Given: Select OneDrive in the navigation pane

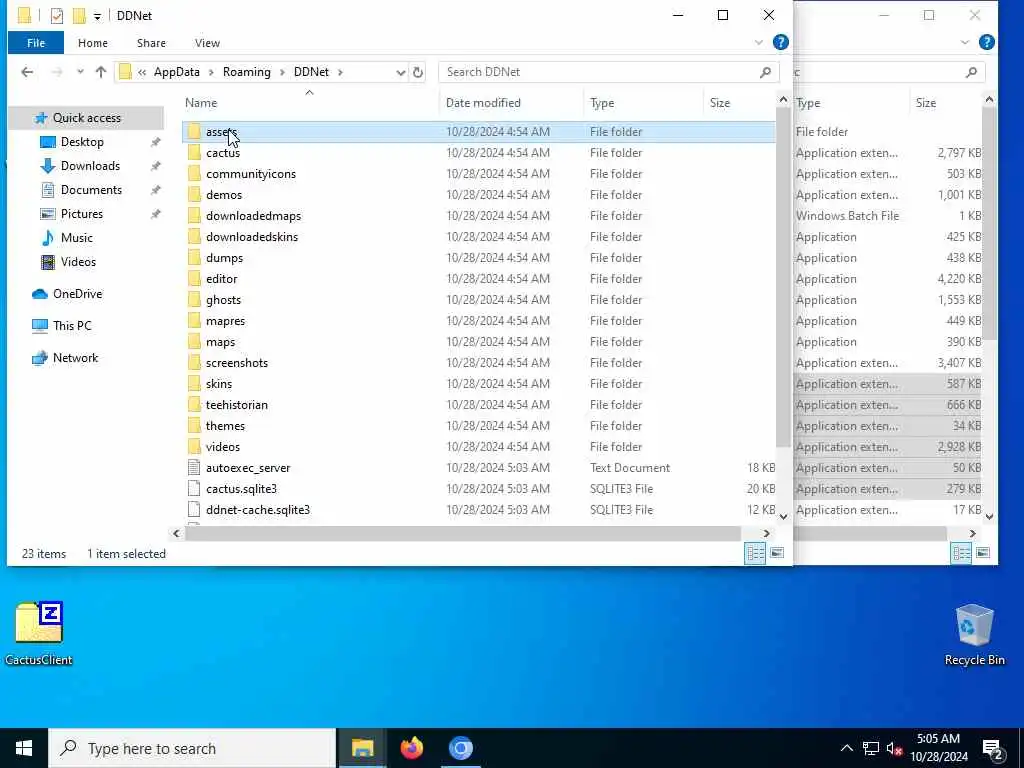Looking at the screenshot, I should 77,294.
